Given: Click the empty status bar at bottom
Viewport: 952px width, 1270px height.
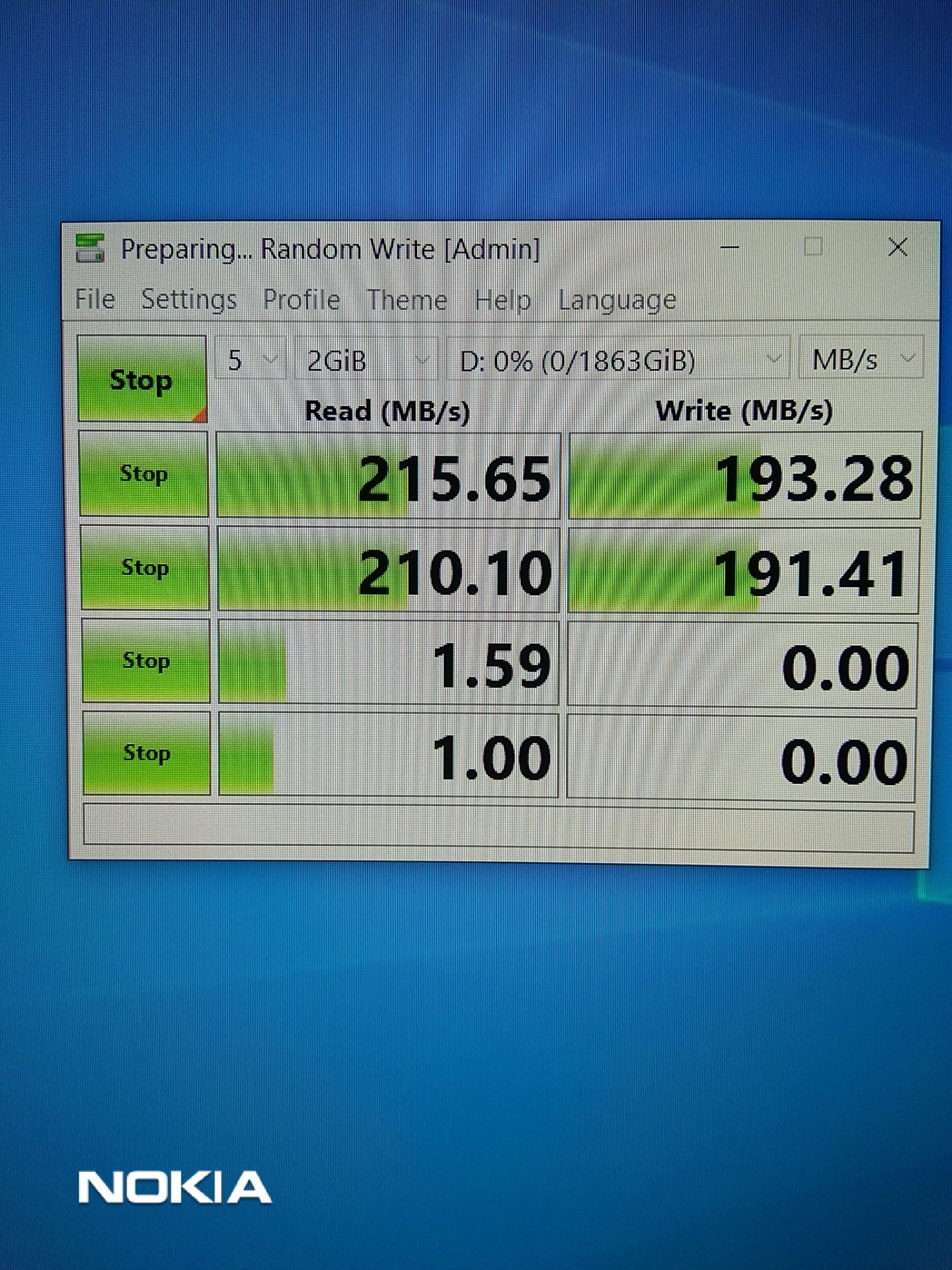Looking at the screenshot, I should click(x=498, y=828).
